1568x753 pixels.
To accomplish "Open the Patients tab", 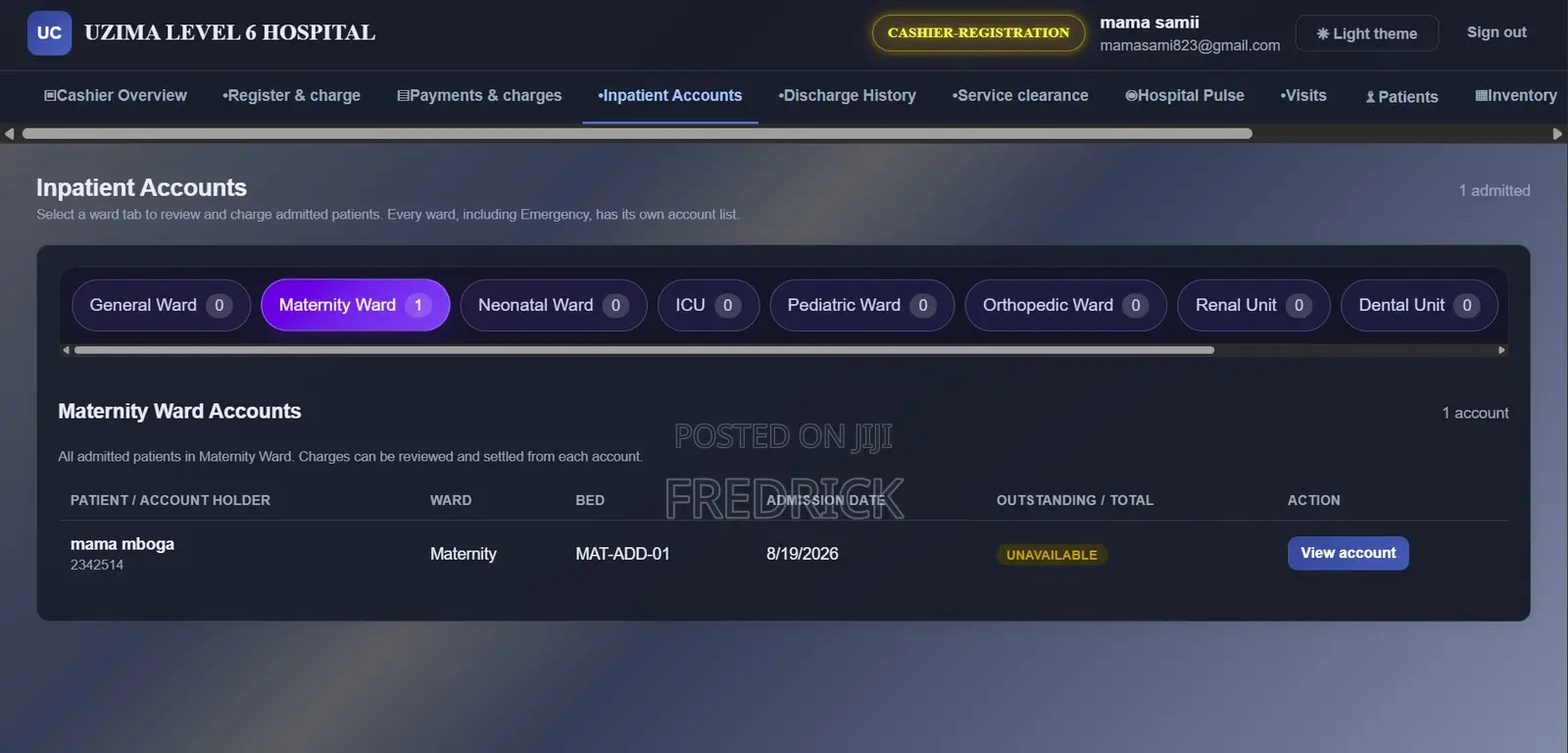I will point(1401,96).
